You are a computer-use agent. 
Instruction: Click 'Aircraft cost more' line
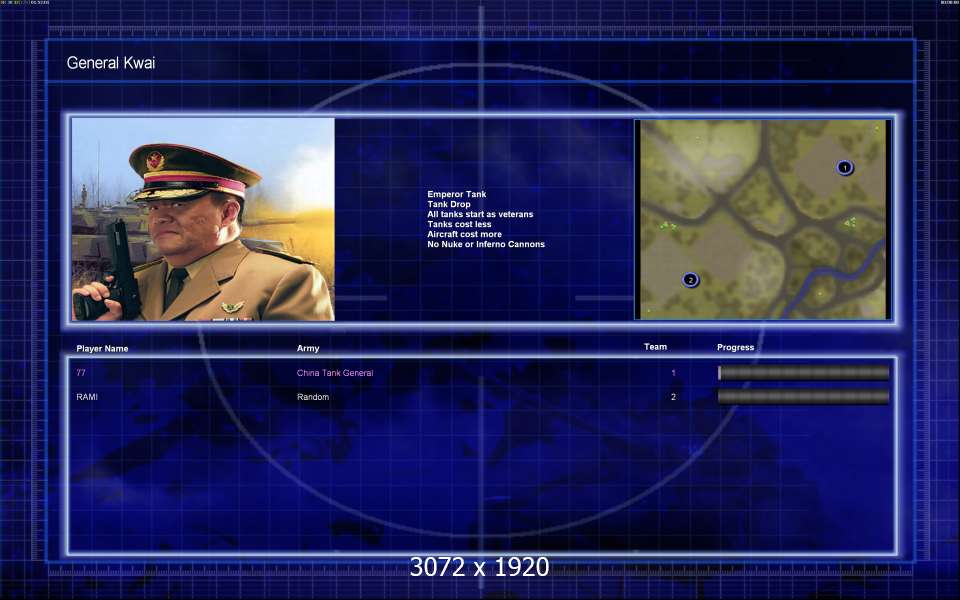pyautogui.click(x=465, y=234)
